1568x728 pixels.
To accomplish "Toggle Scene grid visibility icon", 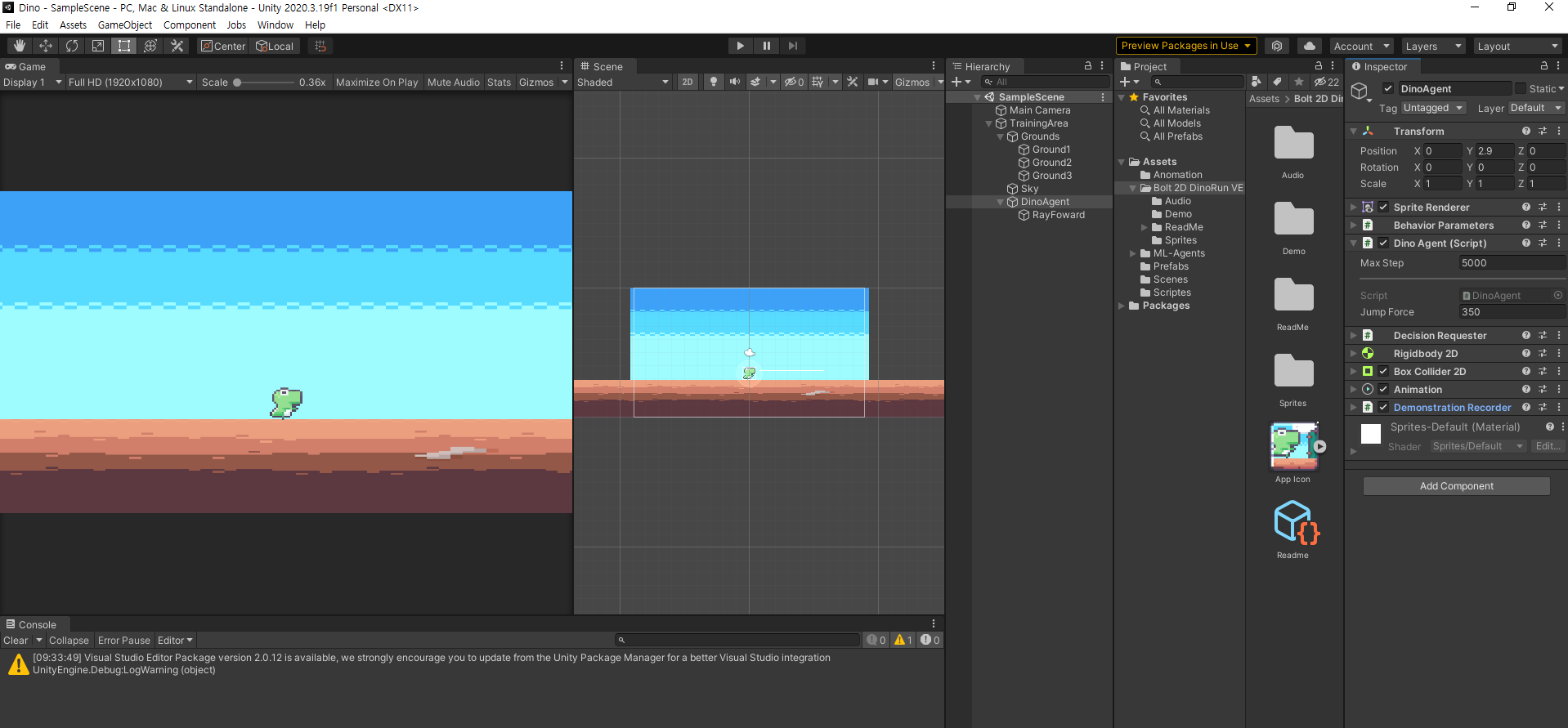I will pos(818,82).
